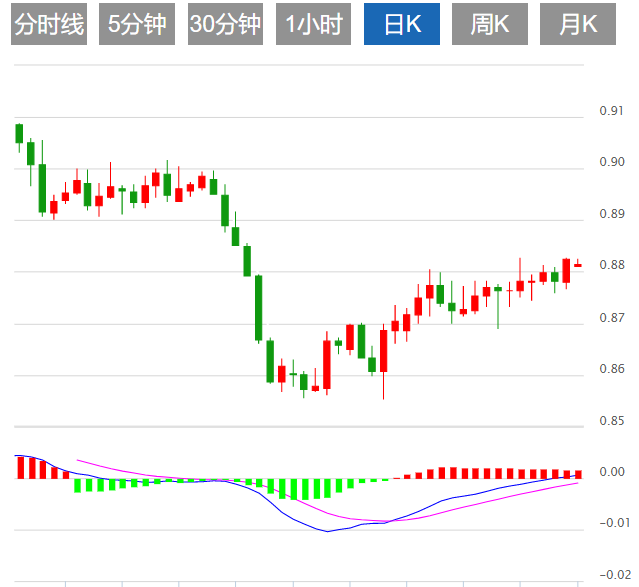Click the 0.85 price axis label
Viewport: 639px width, 587px height.
tap(612, 420)
